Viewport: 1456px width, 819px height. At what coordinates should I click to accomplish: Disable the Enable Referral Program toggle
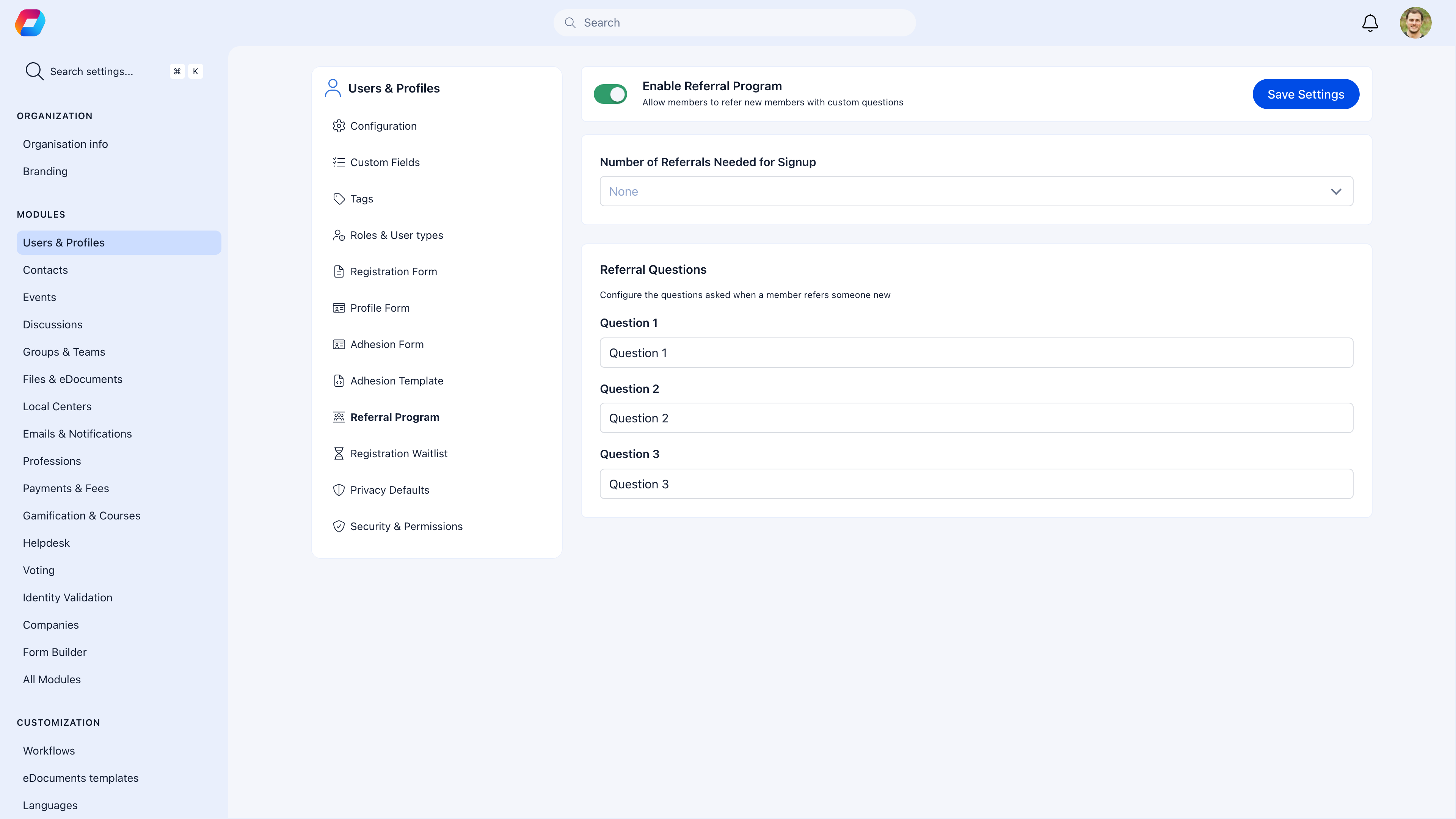[611, 94]
